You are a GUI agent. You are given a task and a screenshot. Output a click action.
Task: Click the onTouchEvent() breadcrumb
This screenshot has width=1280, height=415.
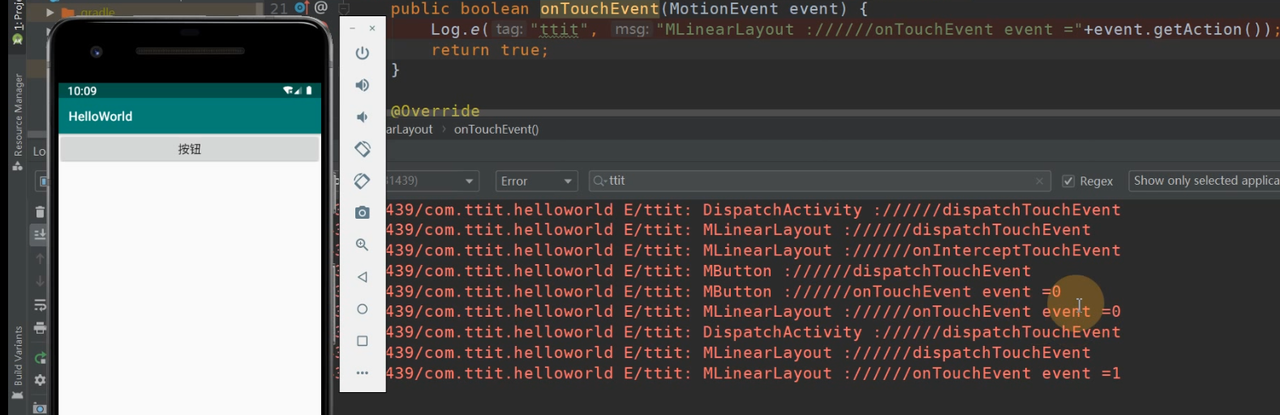496,129
